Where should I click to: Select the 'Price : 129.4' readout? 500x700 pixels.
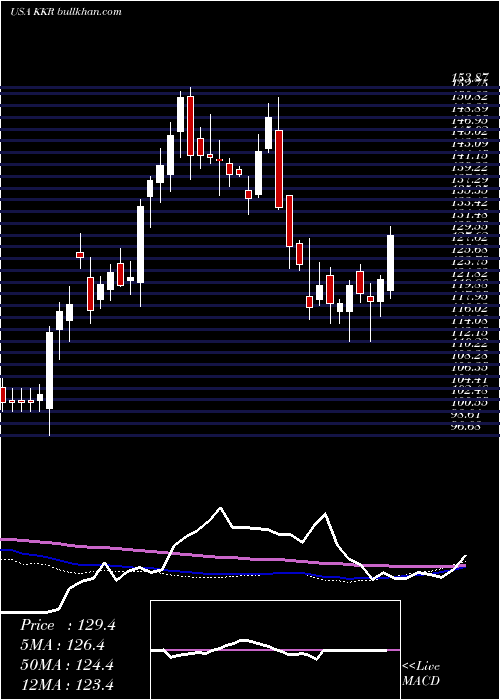(x=68, y=625)
